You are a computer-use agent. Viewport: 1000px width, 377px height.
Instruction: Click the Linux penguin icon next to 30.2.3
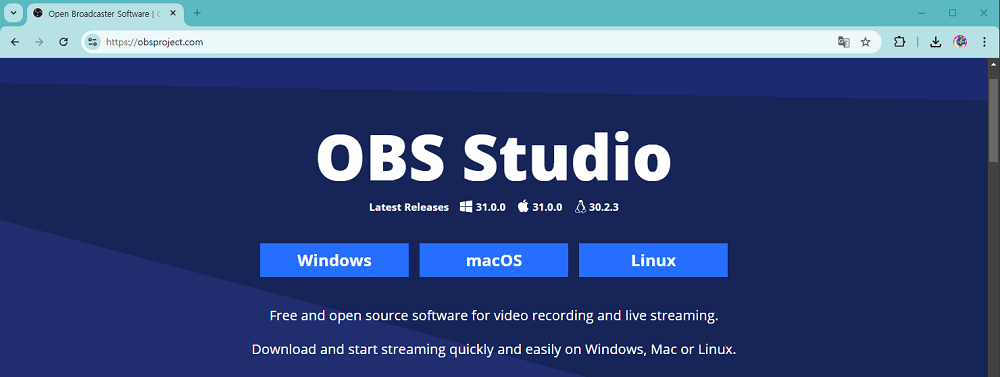[580, 207]
